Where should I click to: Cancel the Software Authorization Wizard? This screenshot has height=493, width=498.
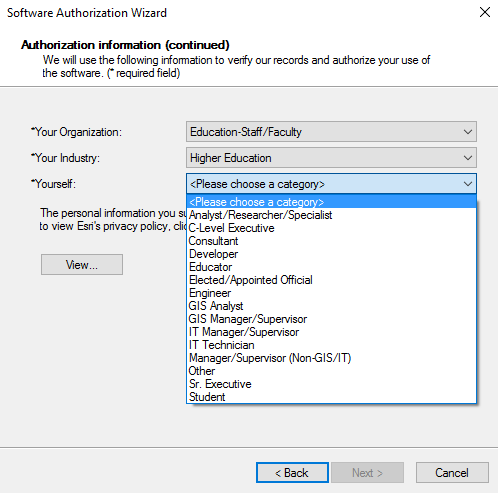pos(452,473)
